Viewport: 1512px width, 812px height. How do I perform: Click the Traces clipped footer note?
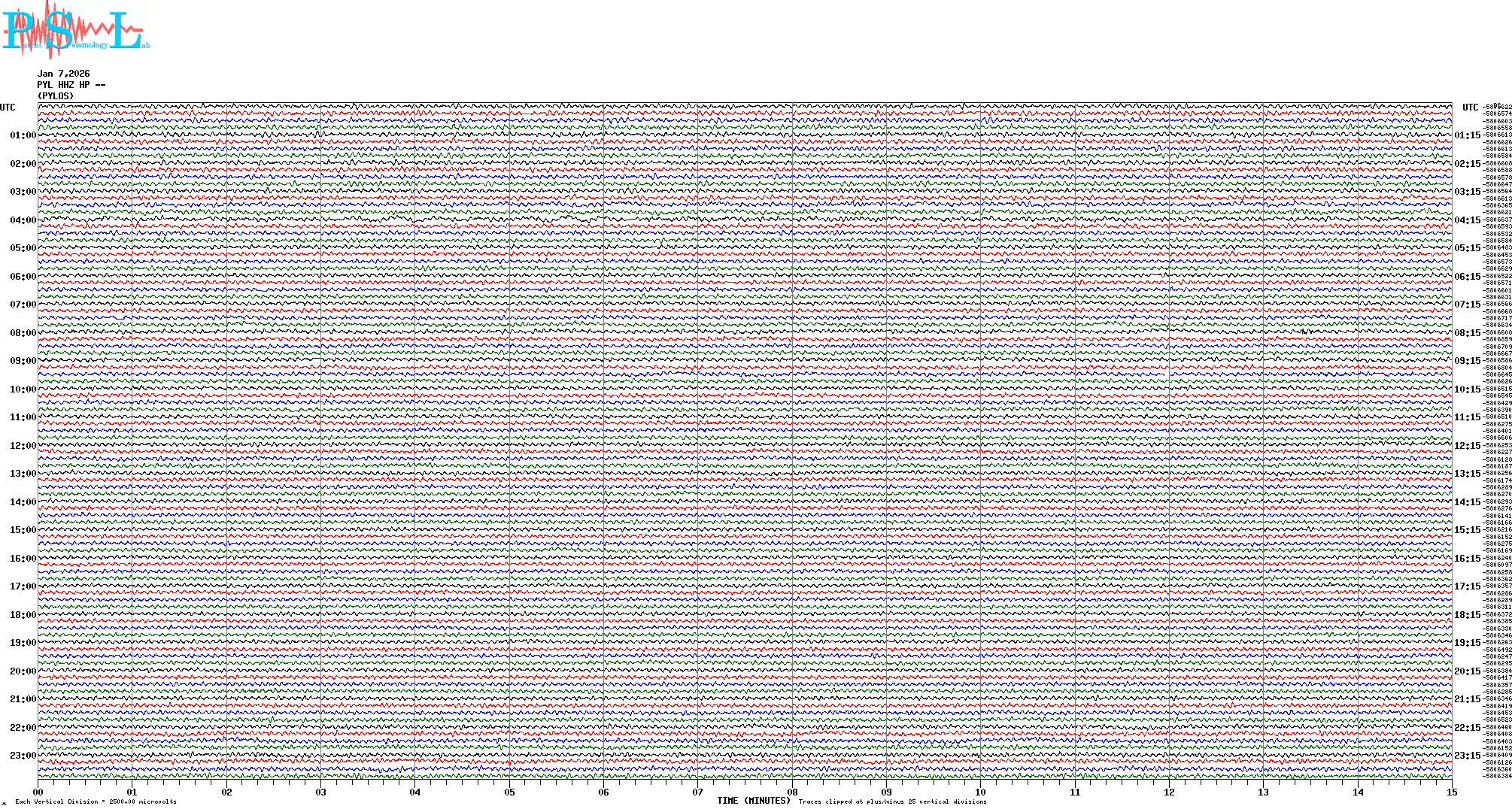[892, 801]
